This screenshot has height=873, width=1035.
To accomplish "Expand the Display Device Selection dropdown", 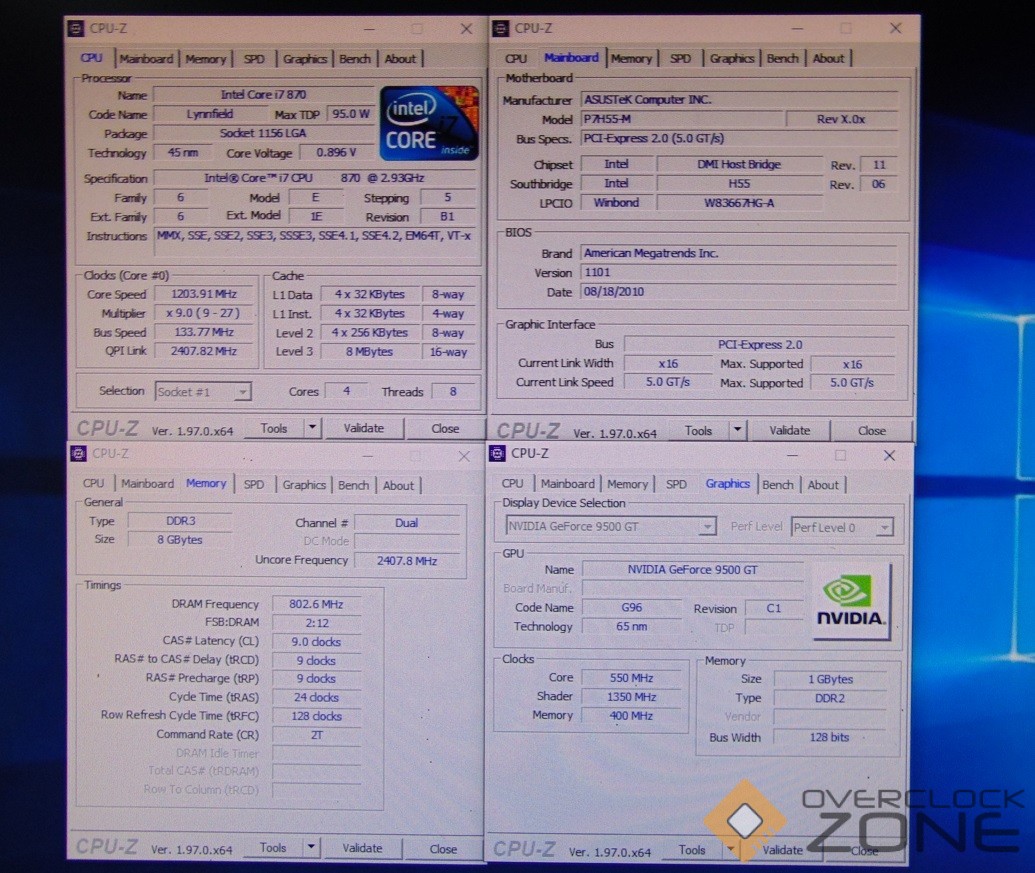I will click(708, 527).
